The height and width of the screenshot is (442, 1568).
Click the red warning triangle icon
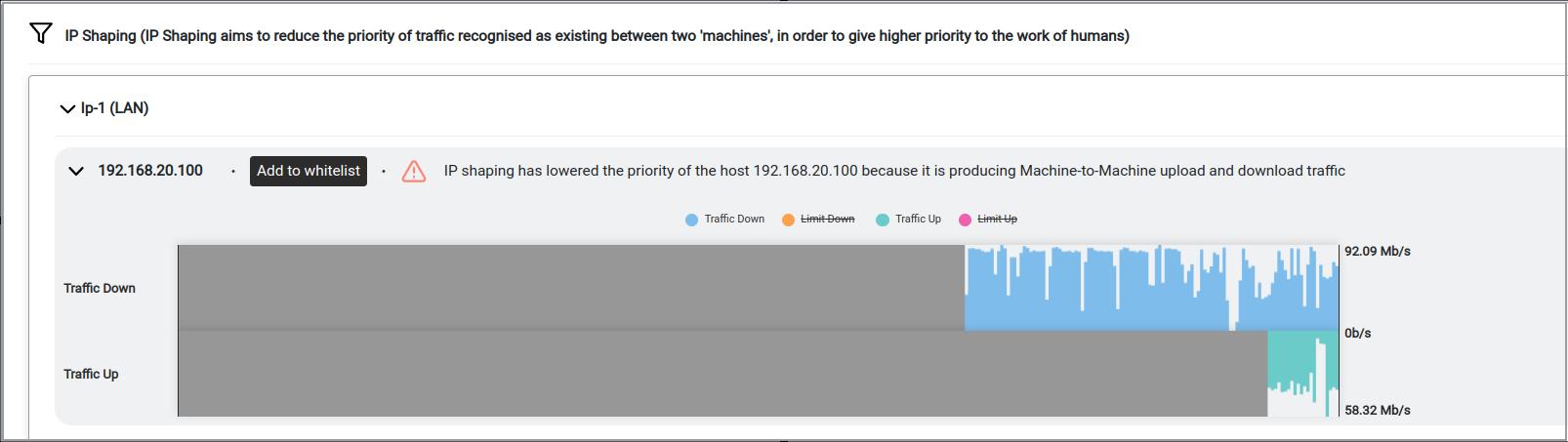pyautogui.click(x=414, y=172)
